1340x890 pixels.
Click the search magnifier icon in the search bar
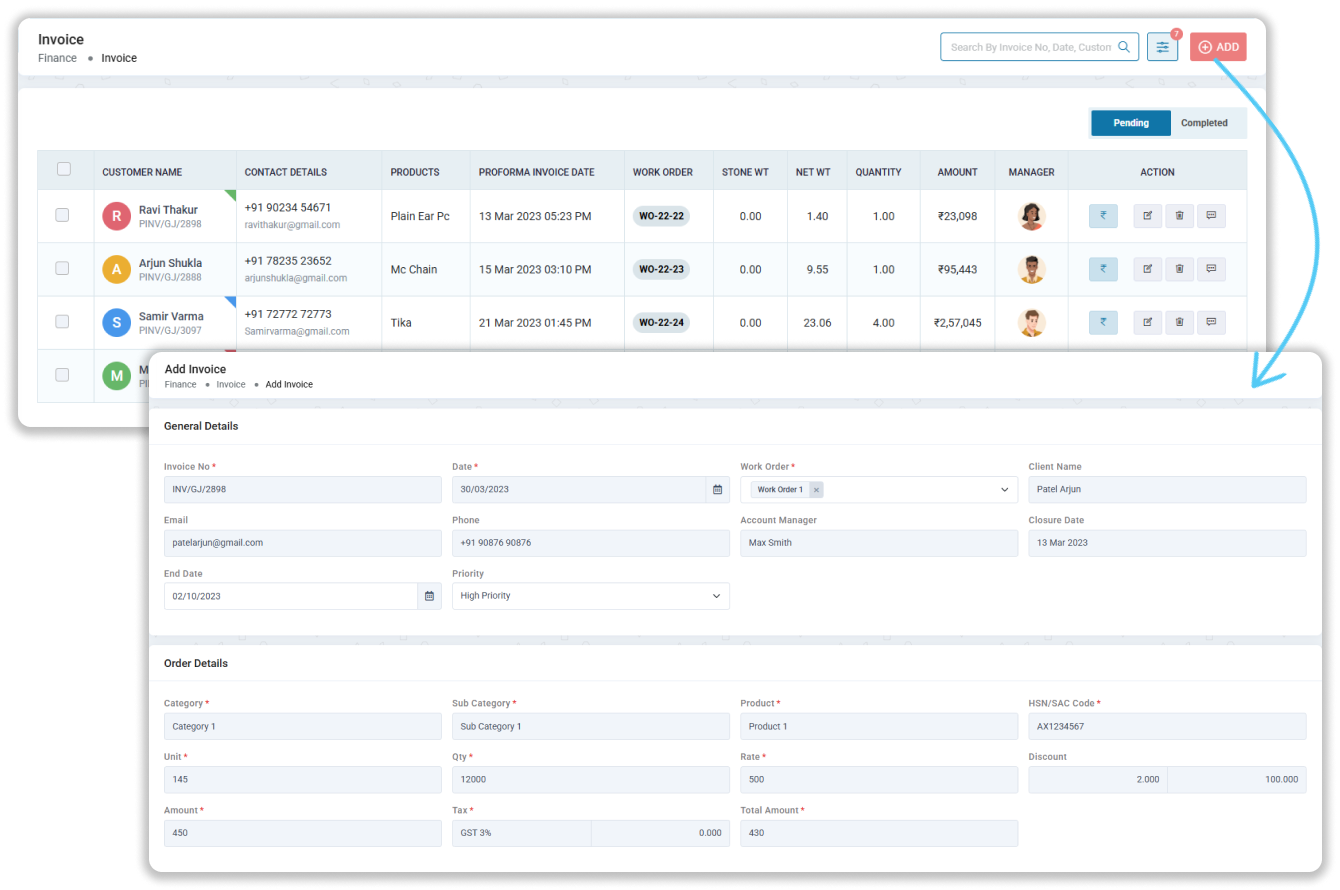tap(1123, 46)
